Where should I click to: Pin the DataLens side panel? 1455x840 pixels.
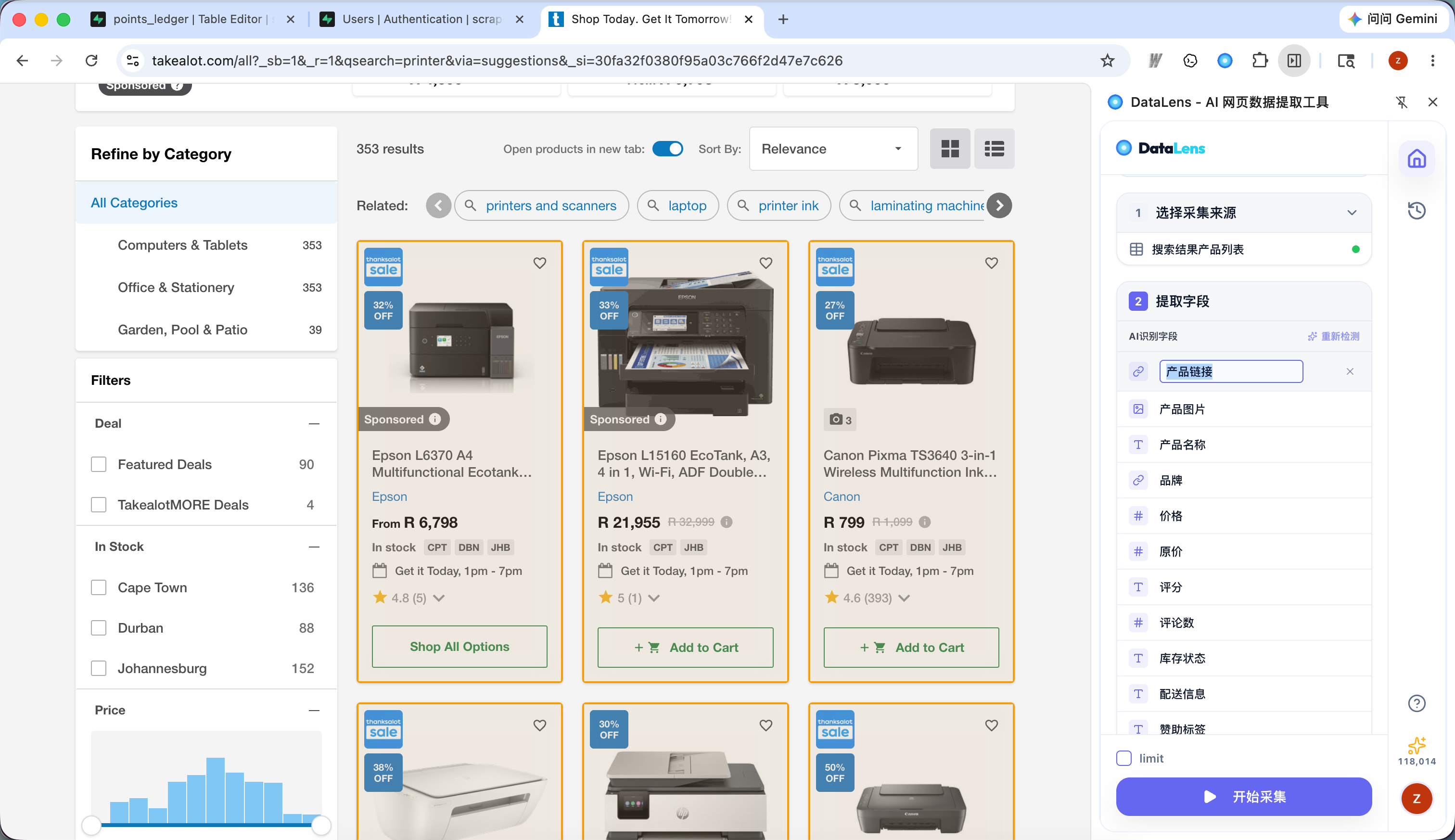point(1401,102)
